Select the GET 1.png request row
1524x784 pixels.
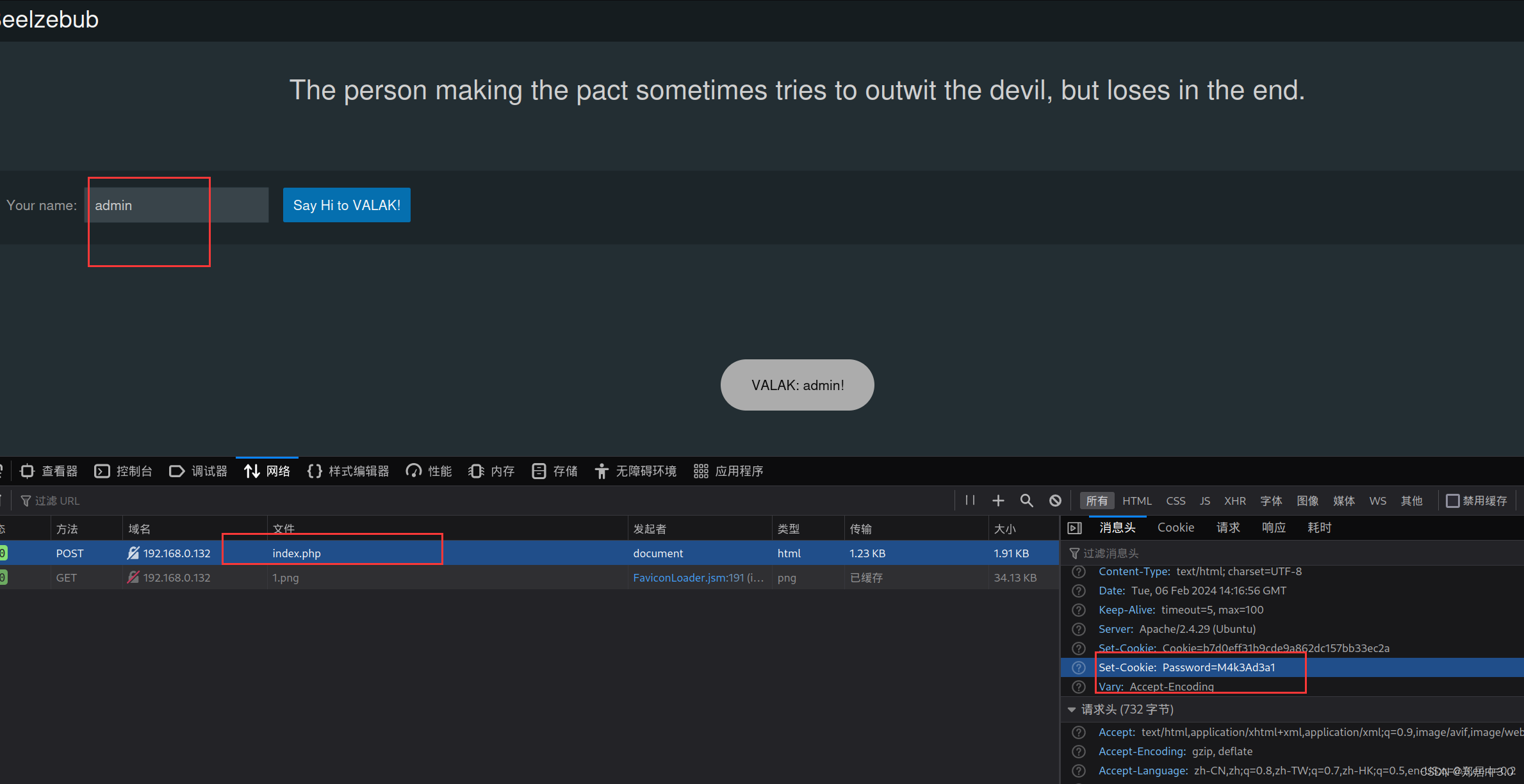(x=530, y=578)
